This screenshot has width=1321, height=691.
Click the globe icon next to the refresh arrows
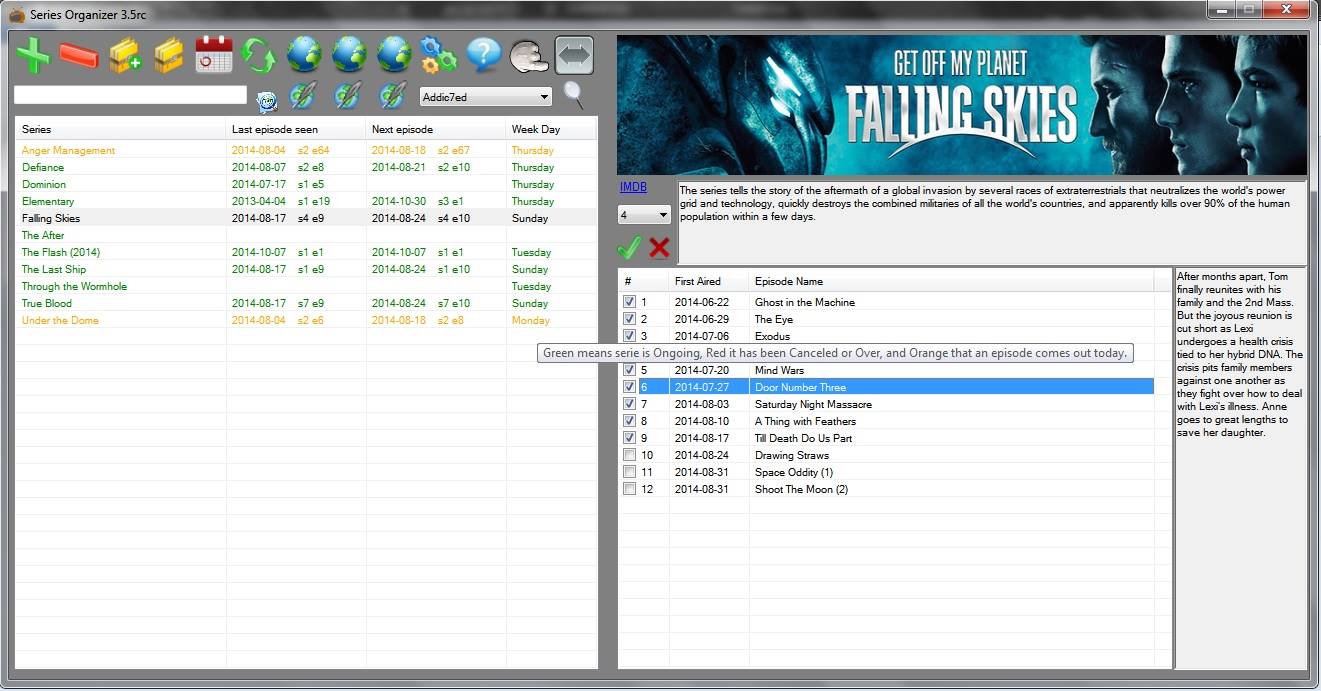click(304, 55)
